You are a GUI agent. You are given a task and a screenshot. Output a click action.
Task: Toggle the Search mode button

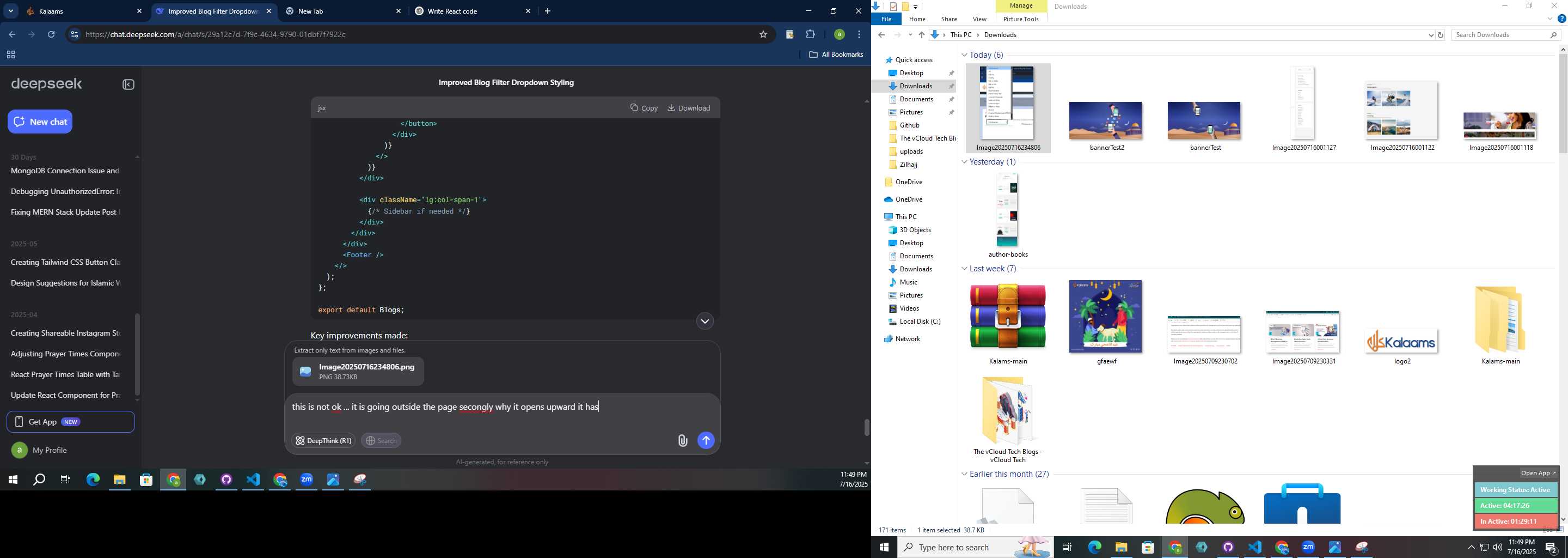[x=381, y=440]
